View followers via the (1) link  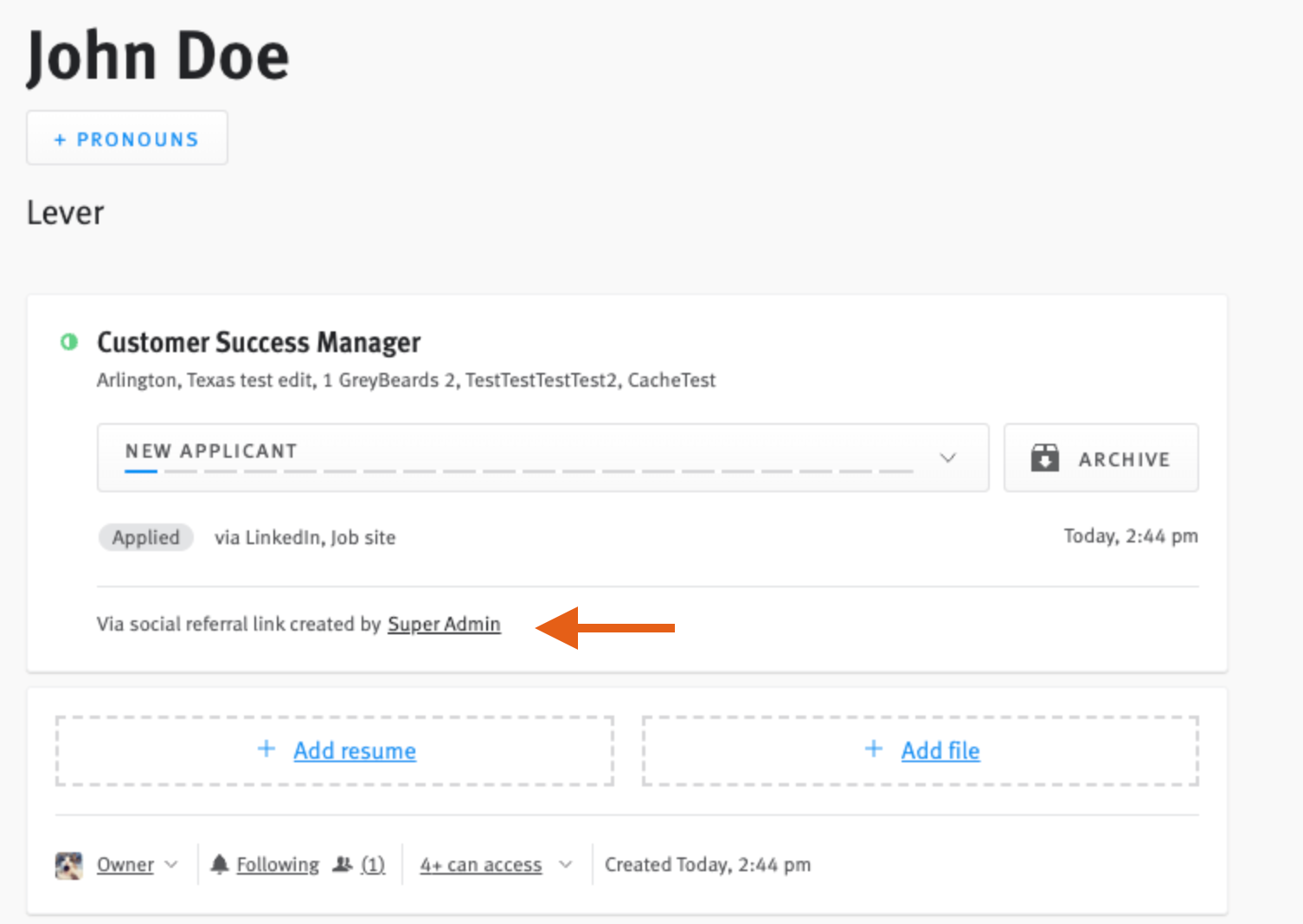point(374,863)
